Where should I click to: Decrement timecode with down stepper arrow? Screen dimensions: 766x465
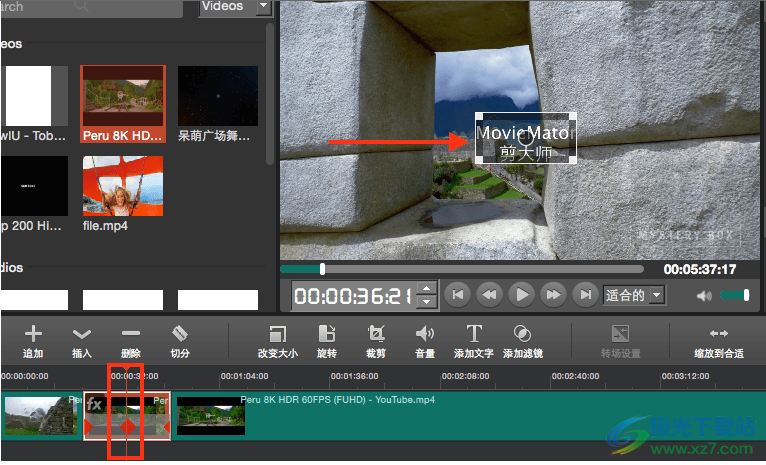tap(426, 301)
